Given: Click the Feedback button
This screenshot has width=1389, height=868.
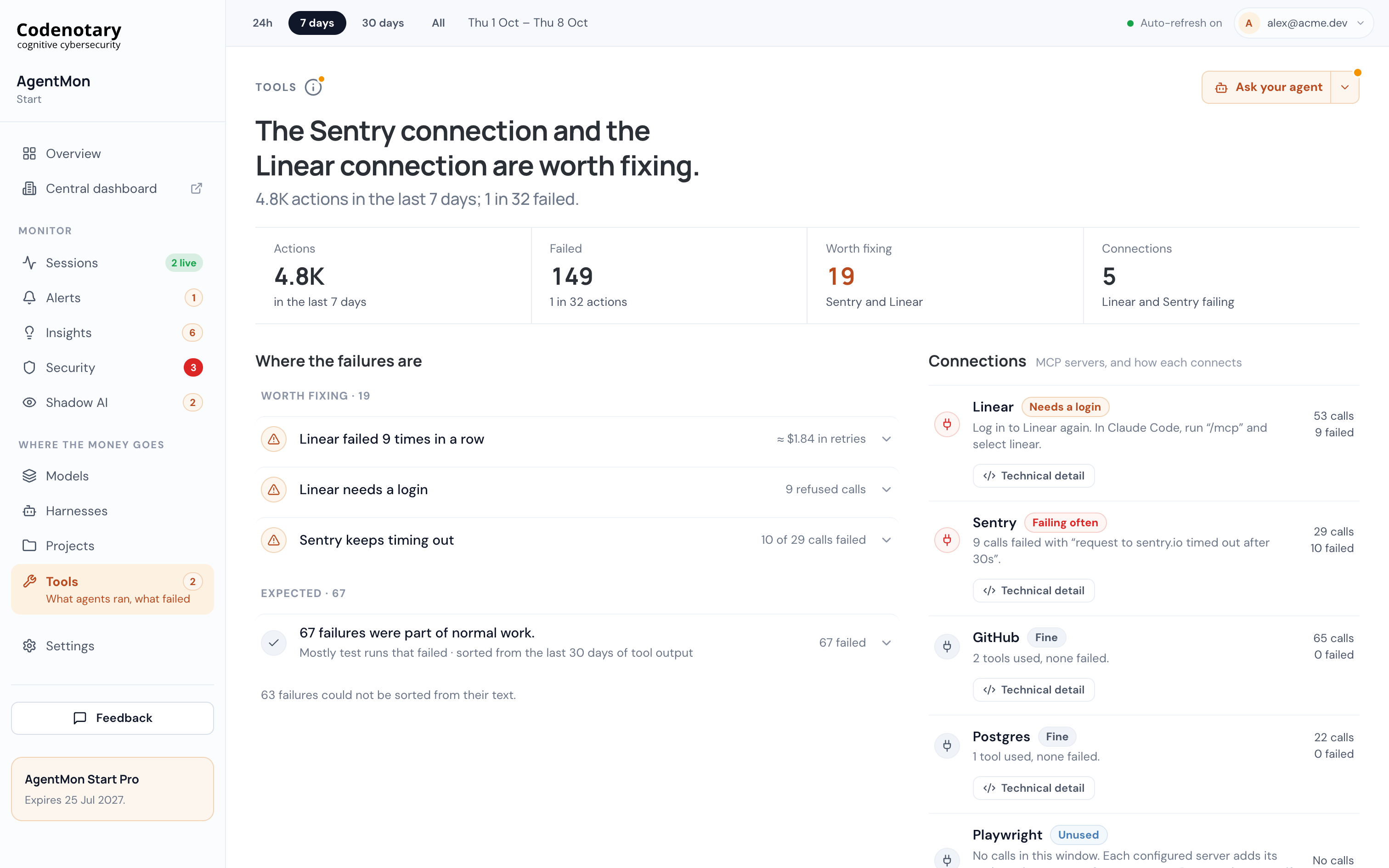Looking at the screenshot, I should click(x=113, y=718).
